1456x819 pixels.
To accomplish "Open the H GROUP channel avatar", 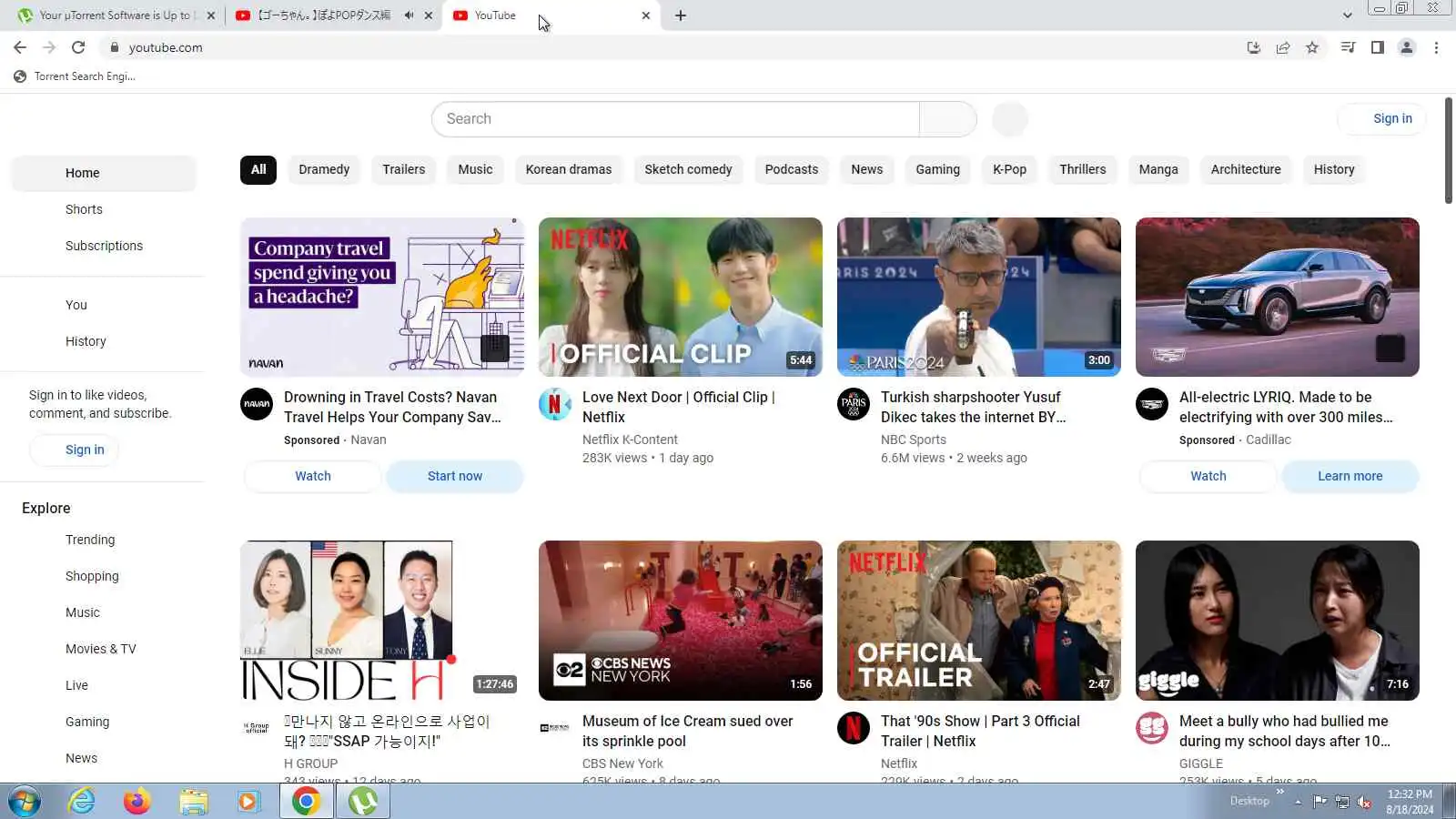I will coord(257,728).
